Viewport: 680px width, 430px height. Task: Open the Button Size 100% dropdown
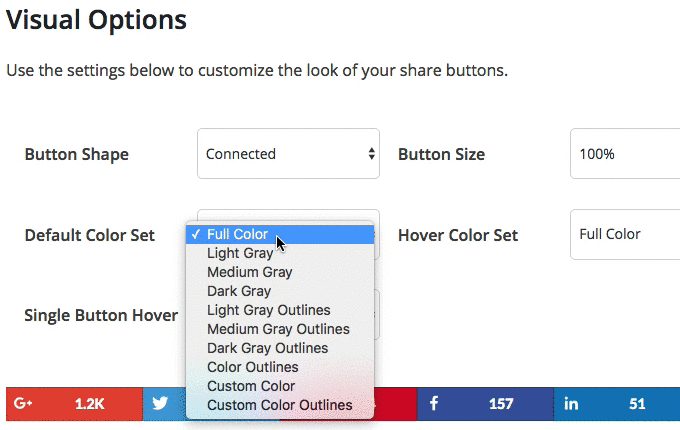click(625, 153)
